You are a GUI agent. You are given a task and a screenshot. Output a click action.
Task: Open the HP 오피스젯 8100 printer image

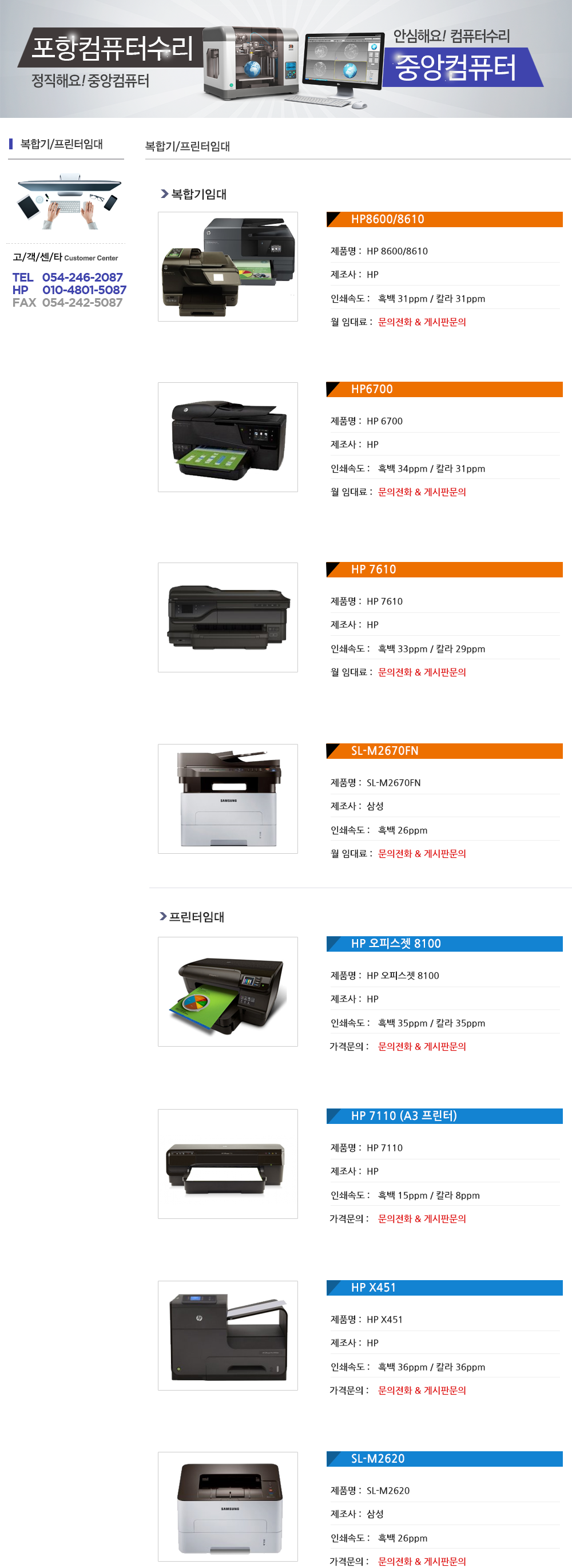click(228, 992)
